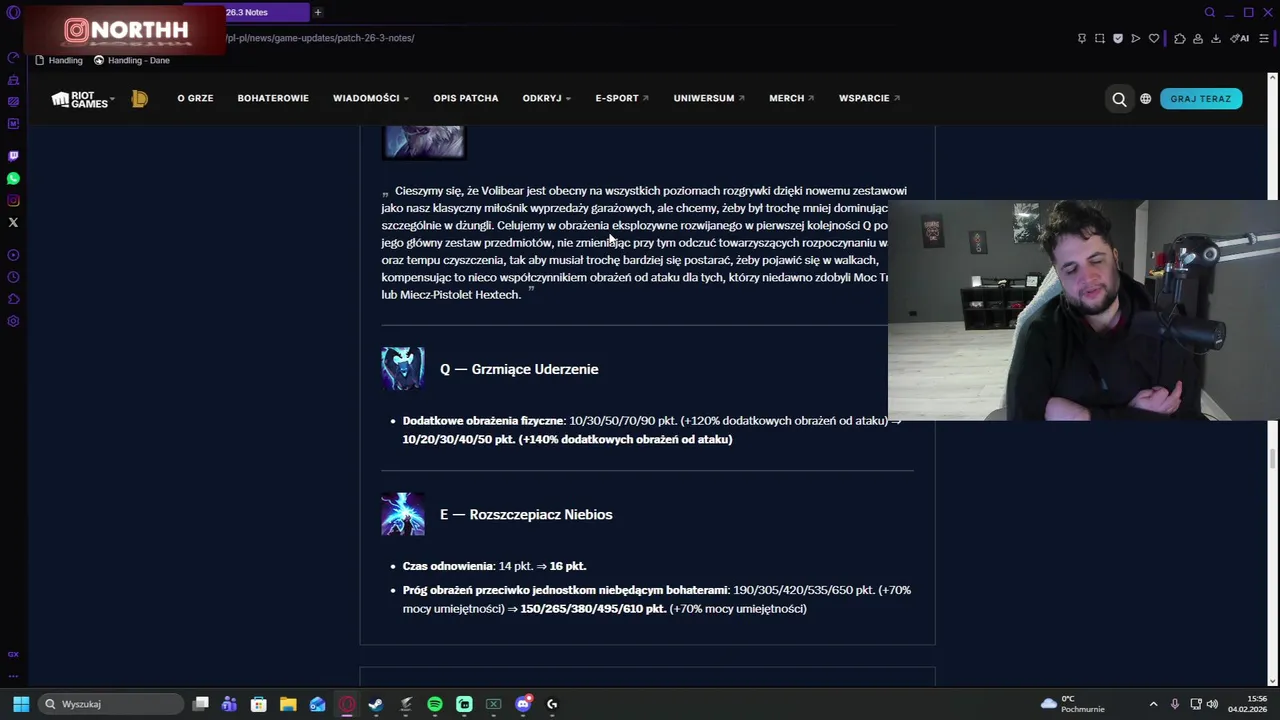Click the 'Dodatkowe obrażenia fizyczne' text
The height and width of the screenshot is (720, 1280).
[483, 421]
